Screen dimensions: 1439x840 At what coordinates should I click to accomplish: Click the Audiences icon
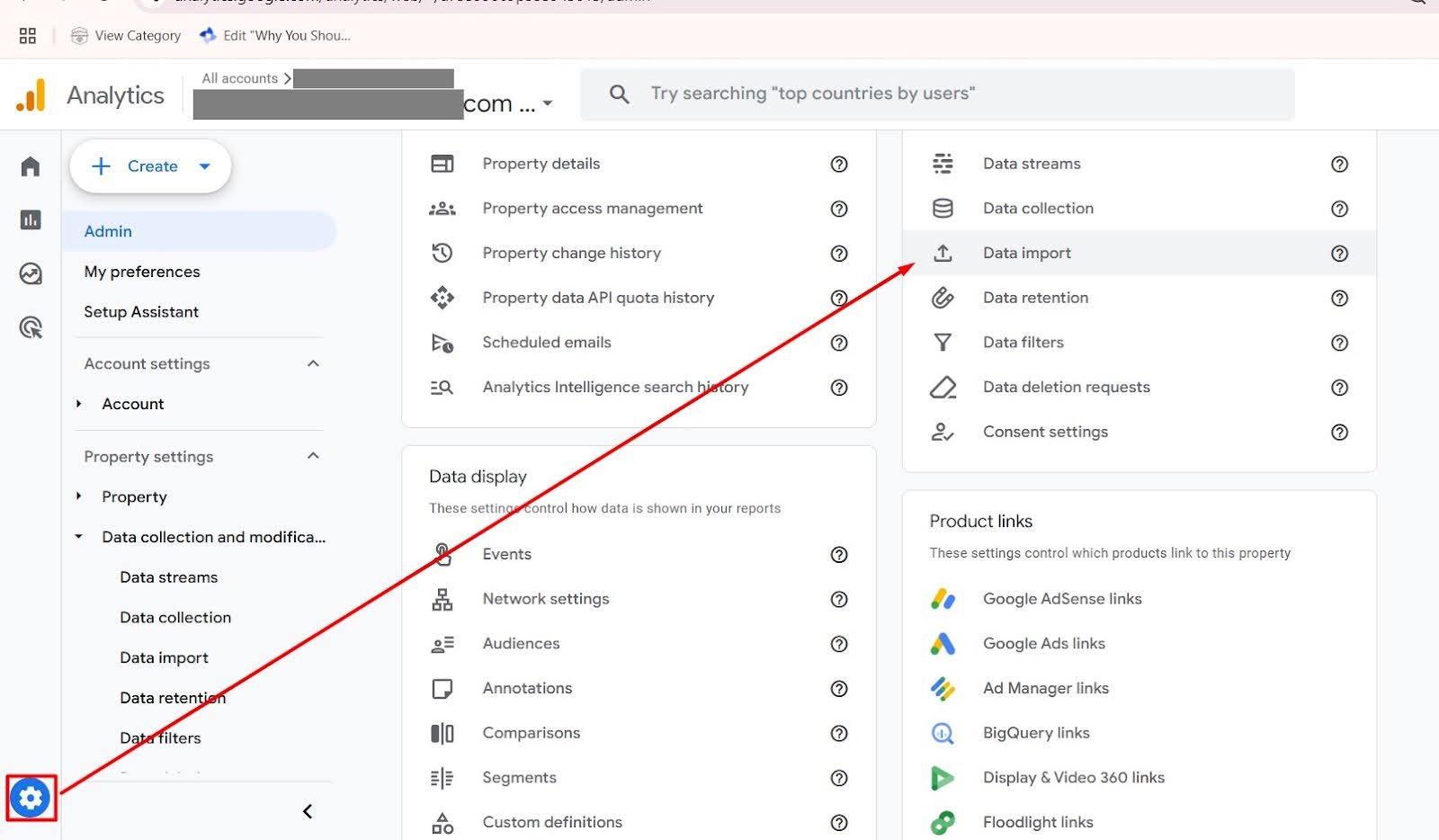coord(442,644)
